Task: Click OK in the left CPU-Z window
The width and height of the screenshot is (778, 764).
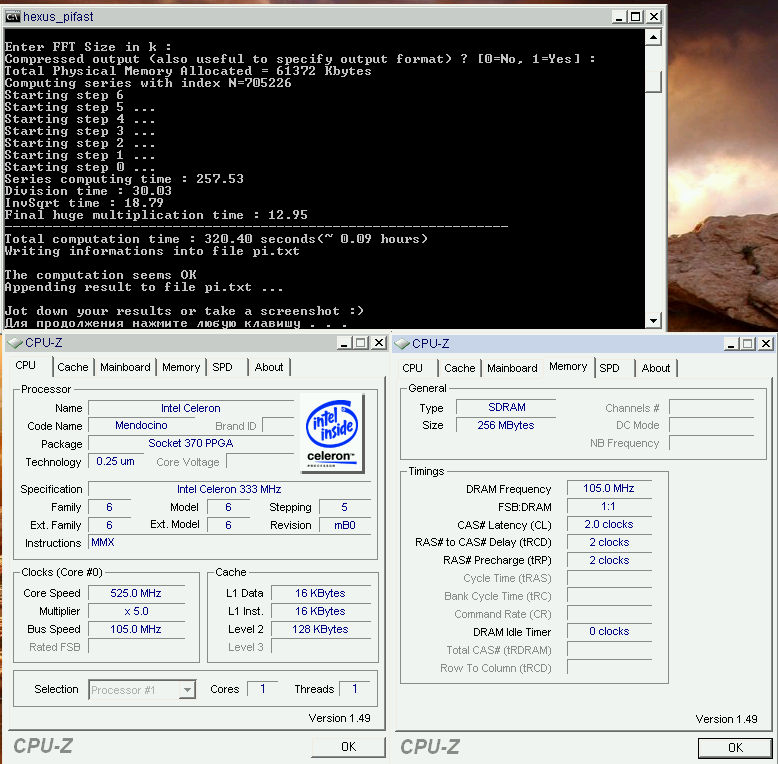Action: click(x=348, y=747)
